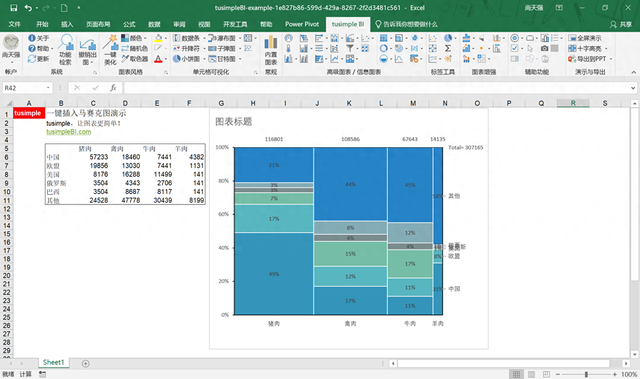Expand the 颜色 dropdown
Screen dimensions: 640x379
145,38
